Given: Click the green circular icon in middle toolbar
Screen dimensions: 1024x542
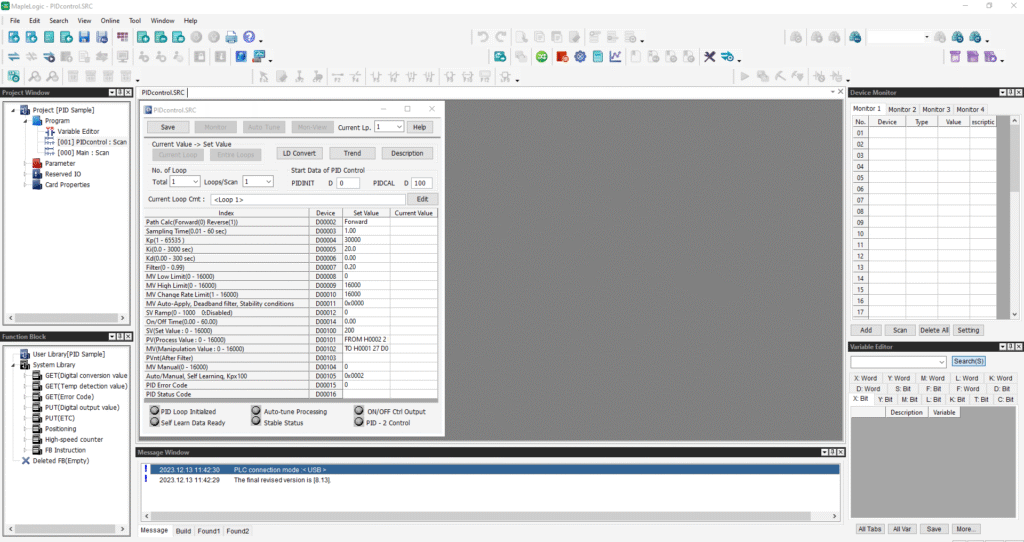Looking at the screenshot, I should point(541,57).
